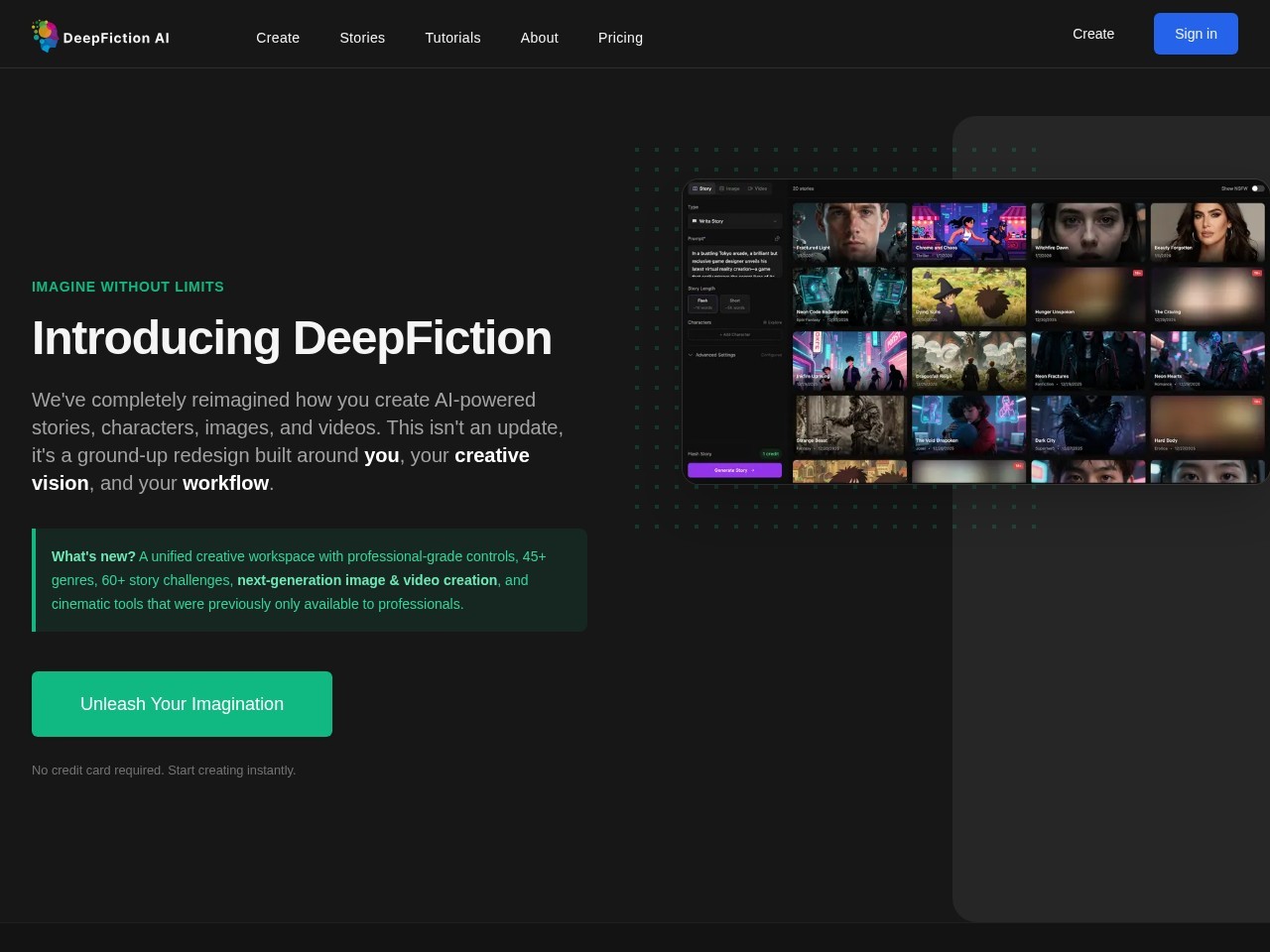Open the Dragonfall Reign story thumbnail
This screenshot has height=952, width=1270.
point(969,361)
